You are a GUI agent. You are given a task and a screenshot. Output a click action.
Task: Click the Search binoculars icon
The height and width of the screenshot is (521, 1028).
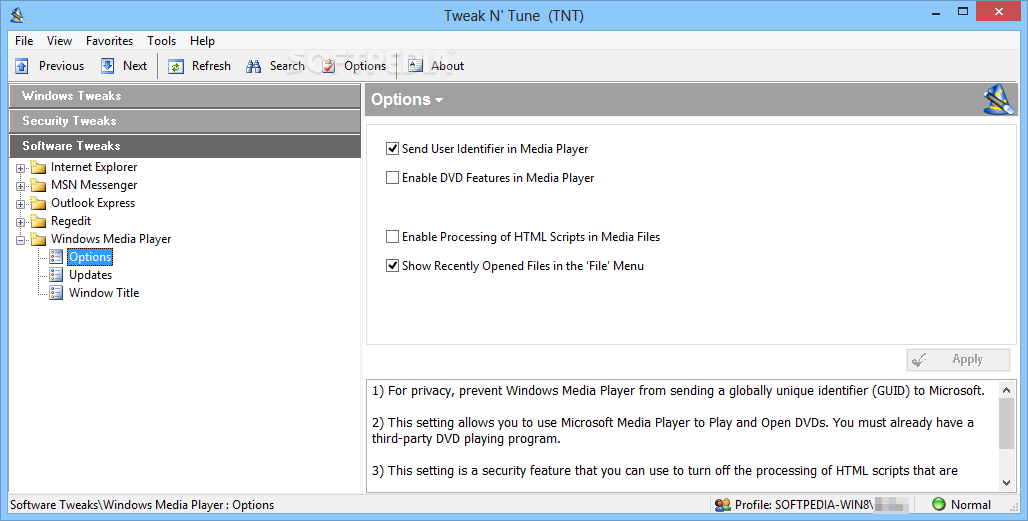coord(254,66)
